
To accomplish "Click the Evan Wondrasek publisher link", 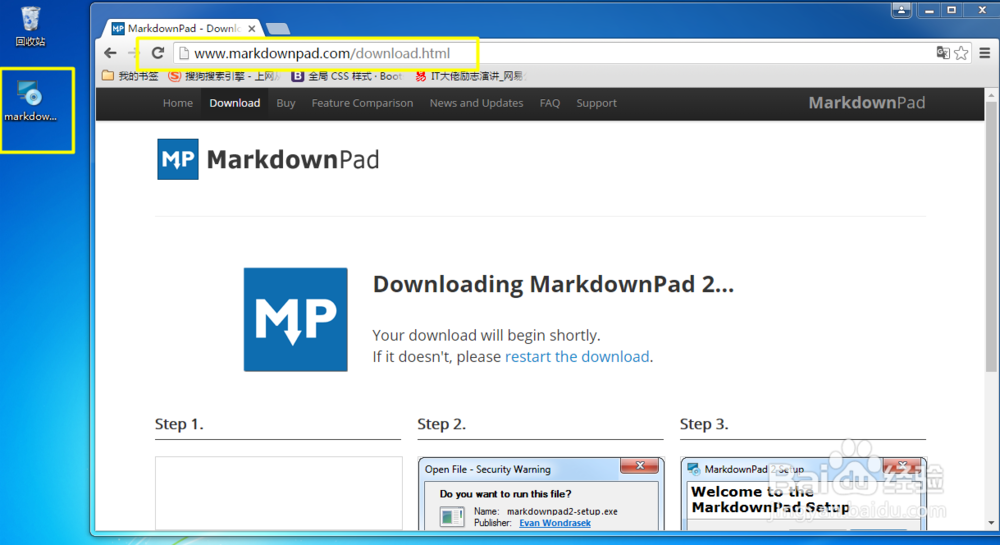I will pyautogui.click(x=555, y=523).
